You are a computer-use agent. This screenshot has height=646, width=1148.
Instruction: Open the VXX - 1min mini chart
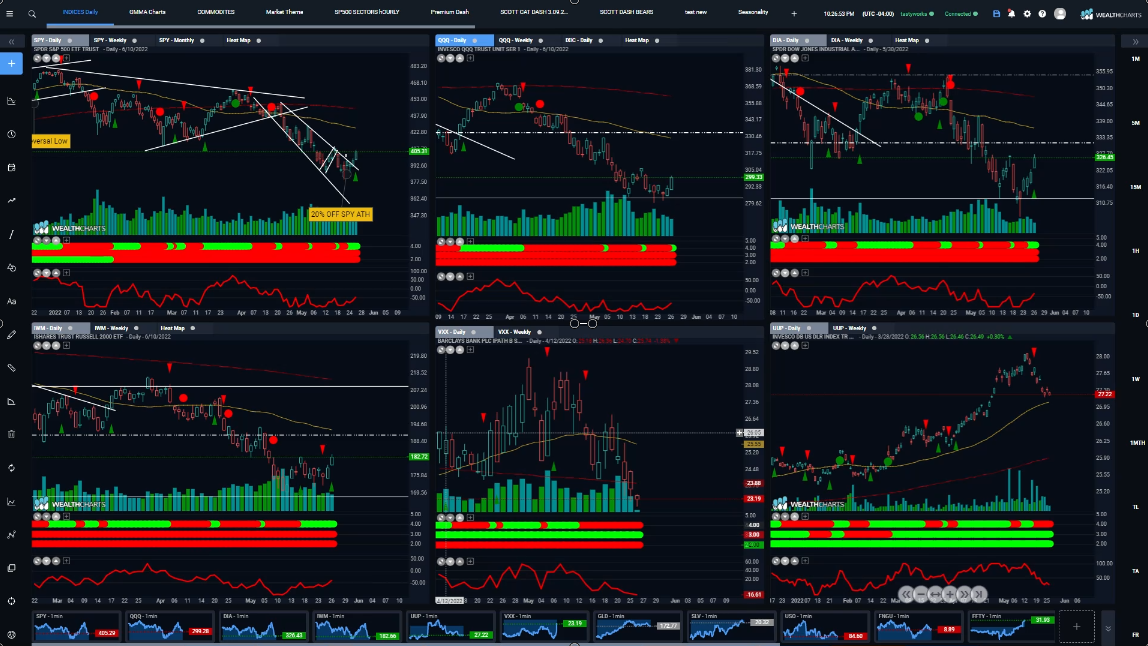point(544,627)
